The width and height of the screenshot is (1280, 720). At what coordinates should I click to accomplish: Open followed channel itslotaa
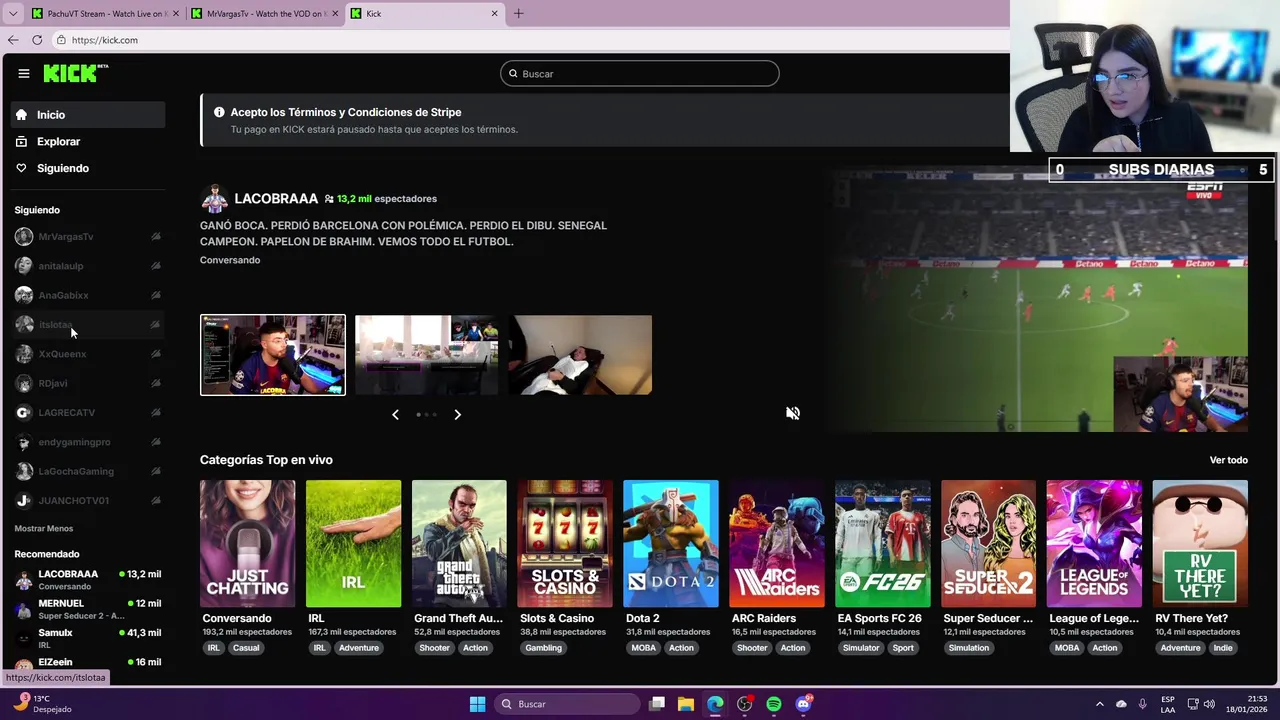coord(88,325)
